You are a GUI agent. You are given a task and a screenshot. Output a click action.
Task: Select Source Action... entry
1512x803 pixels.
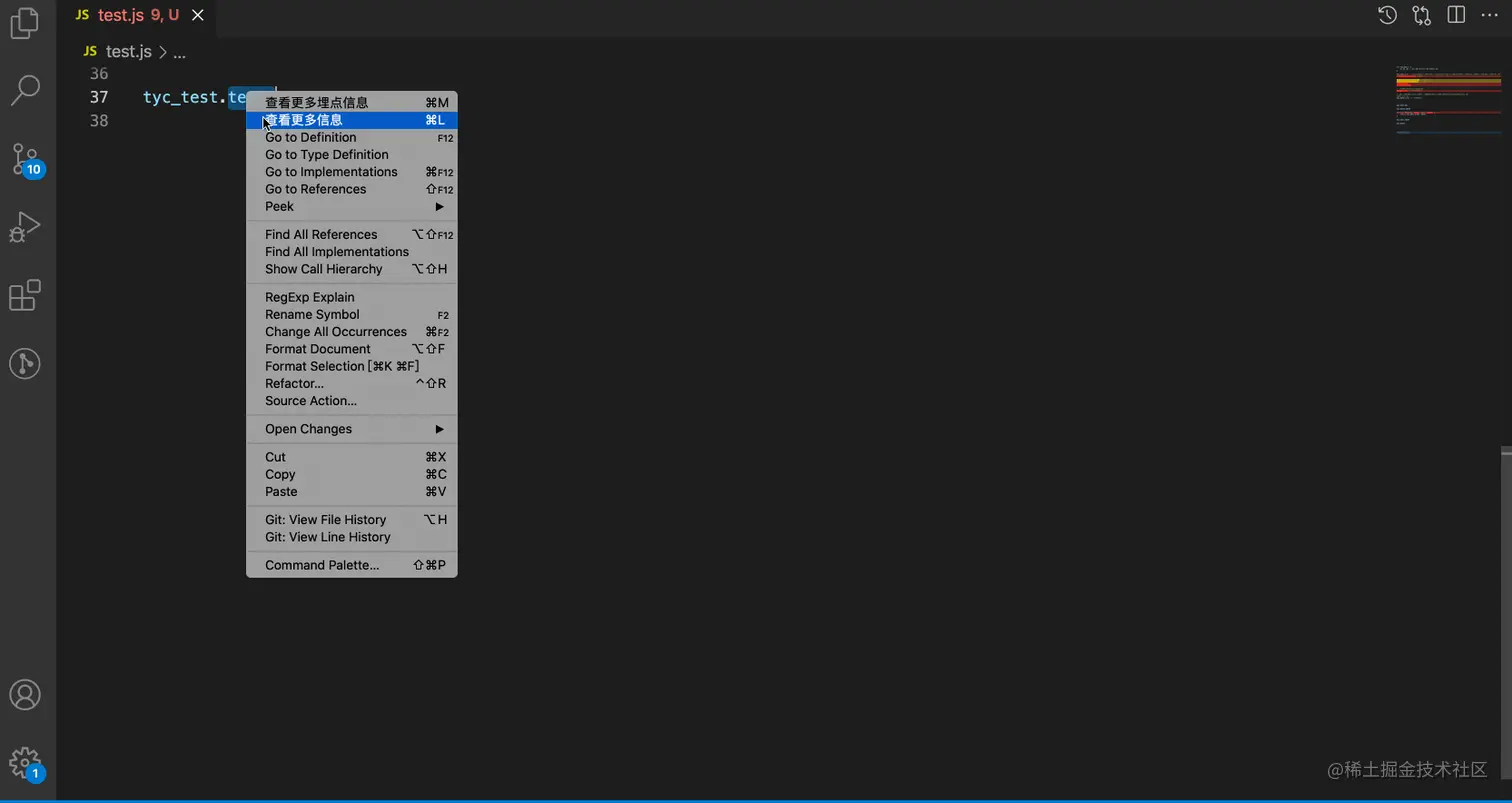coord(352,401)
